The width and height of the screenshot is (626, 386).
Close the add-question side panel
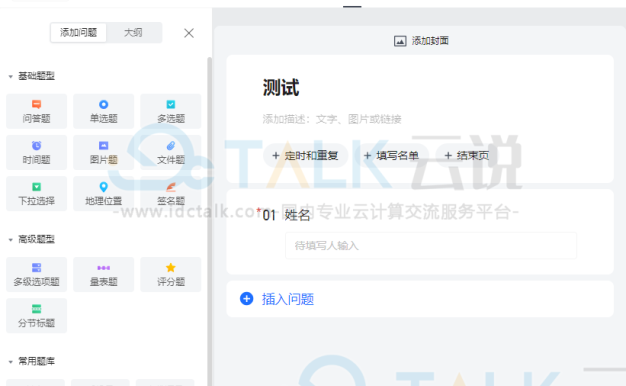point(189,33)
